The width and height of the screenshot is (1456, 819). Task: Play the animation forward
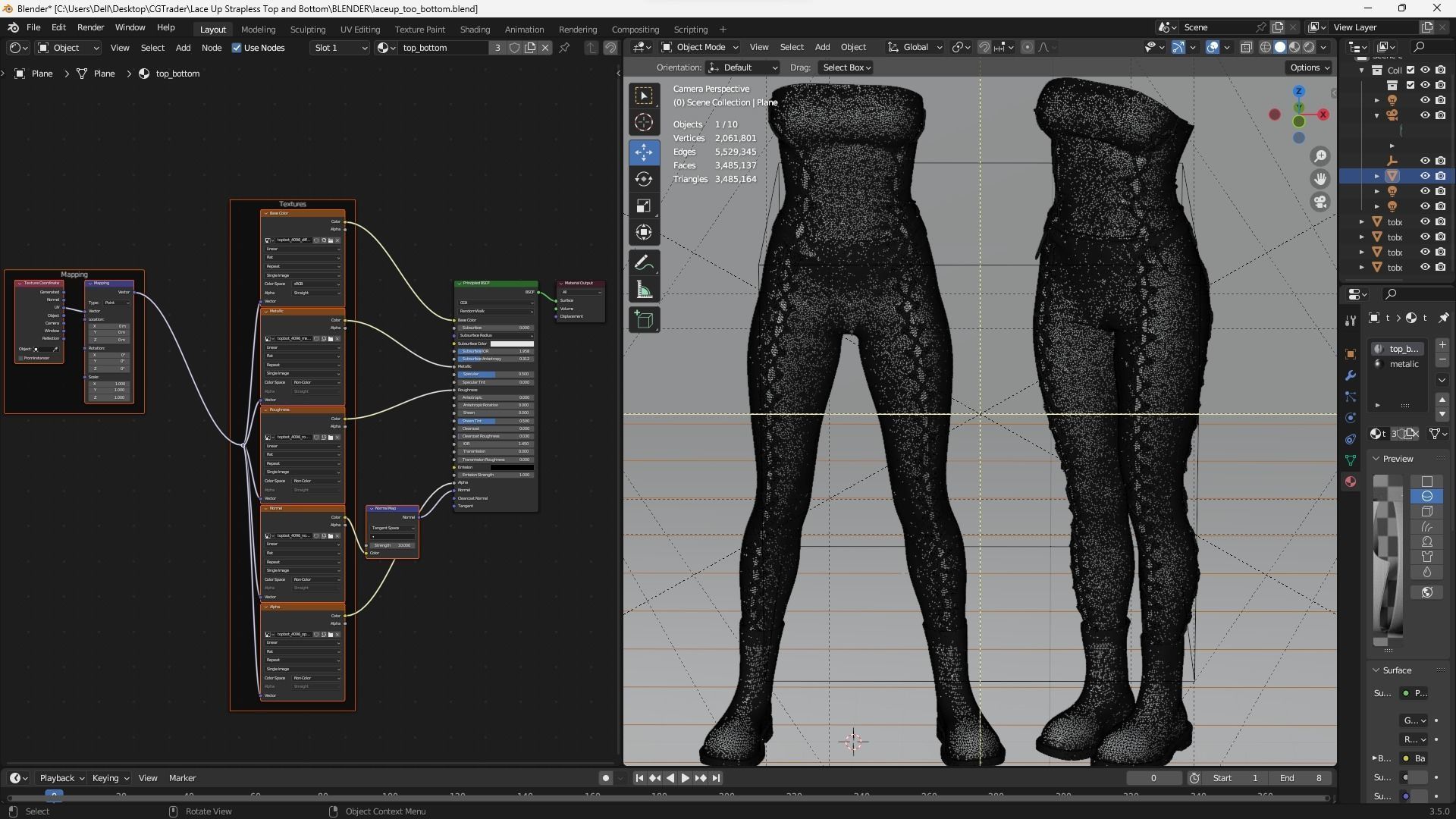686,778
